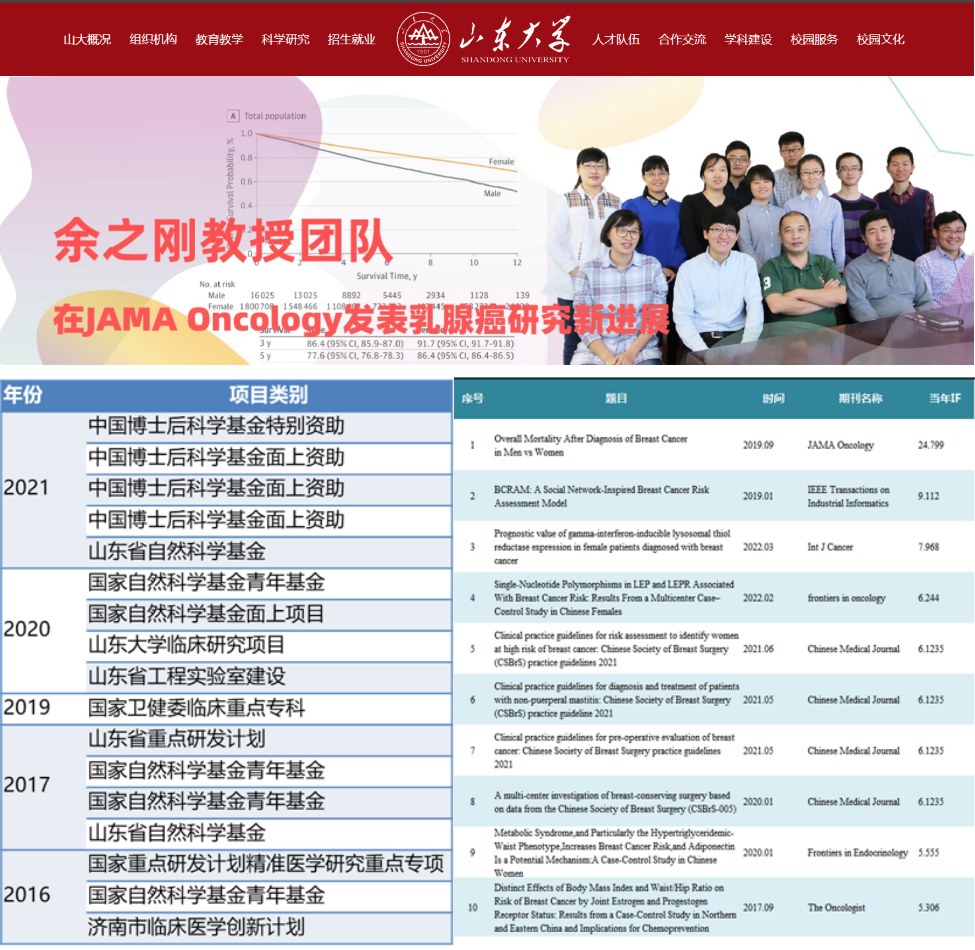975x950 pixels.
Task: Click the row 国家重点研发计划精准医学研究重点专项
Action: [269, 864]
